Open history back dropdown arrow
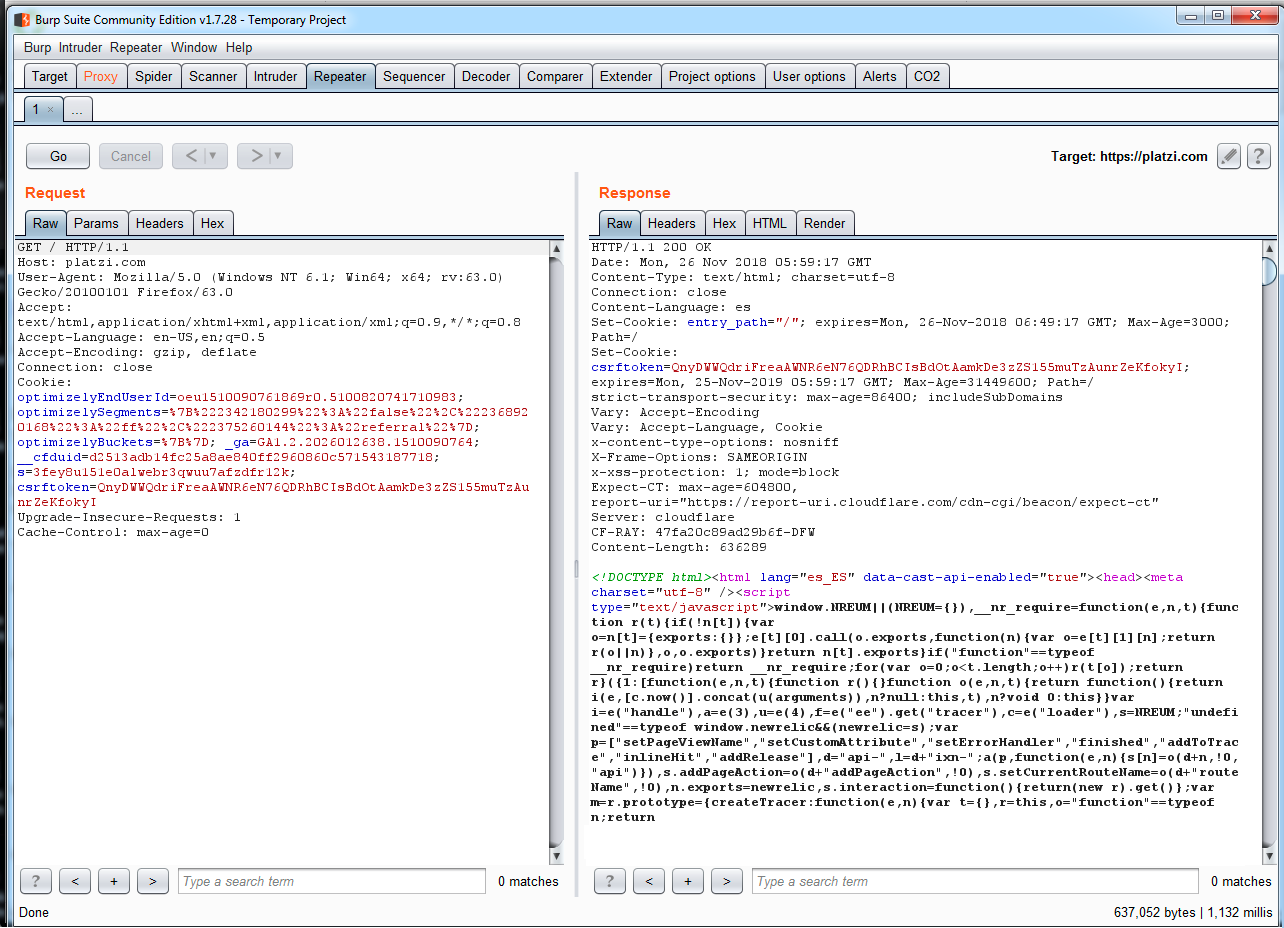This screenshot has height=928, width=1284. pos(212,156)
